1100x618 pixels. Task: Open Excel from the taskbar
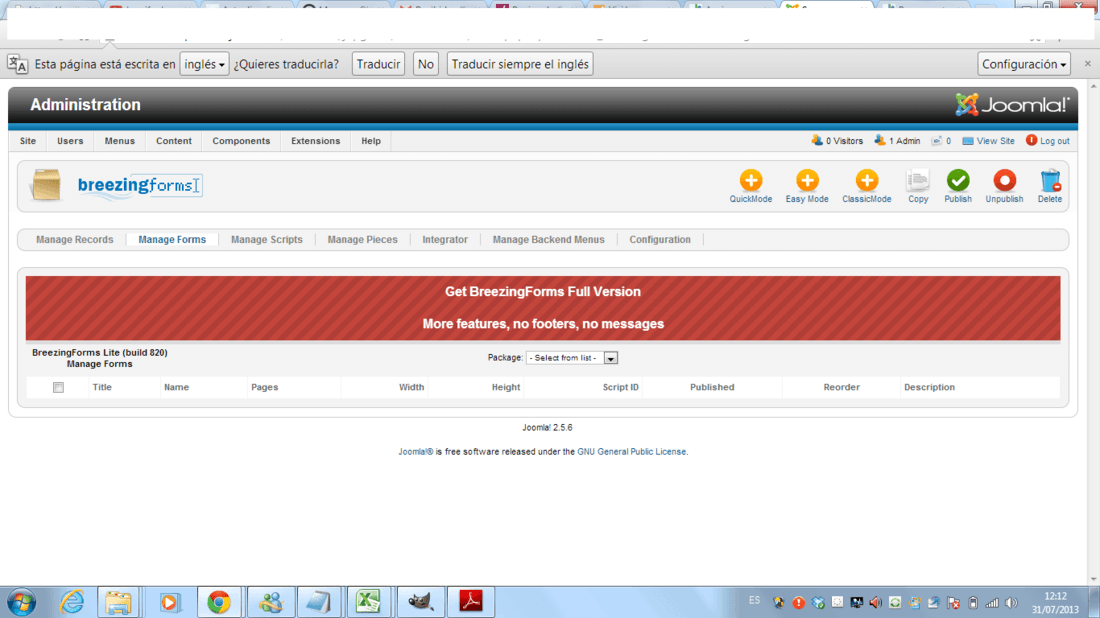tap(368, 602)
